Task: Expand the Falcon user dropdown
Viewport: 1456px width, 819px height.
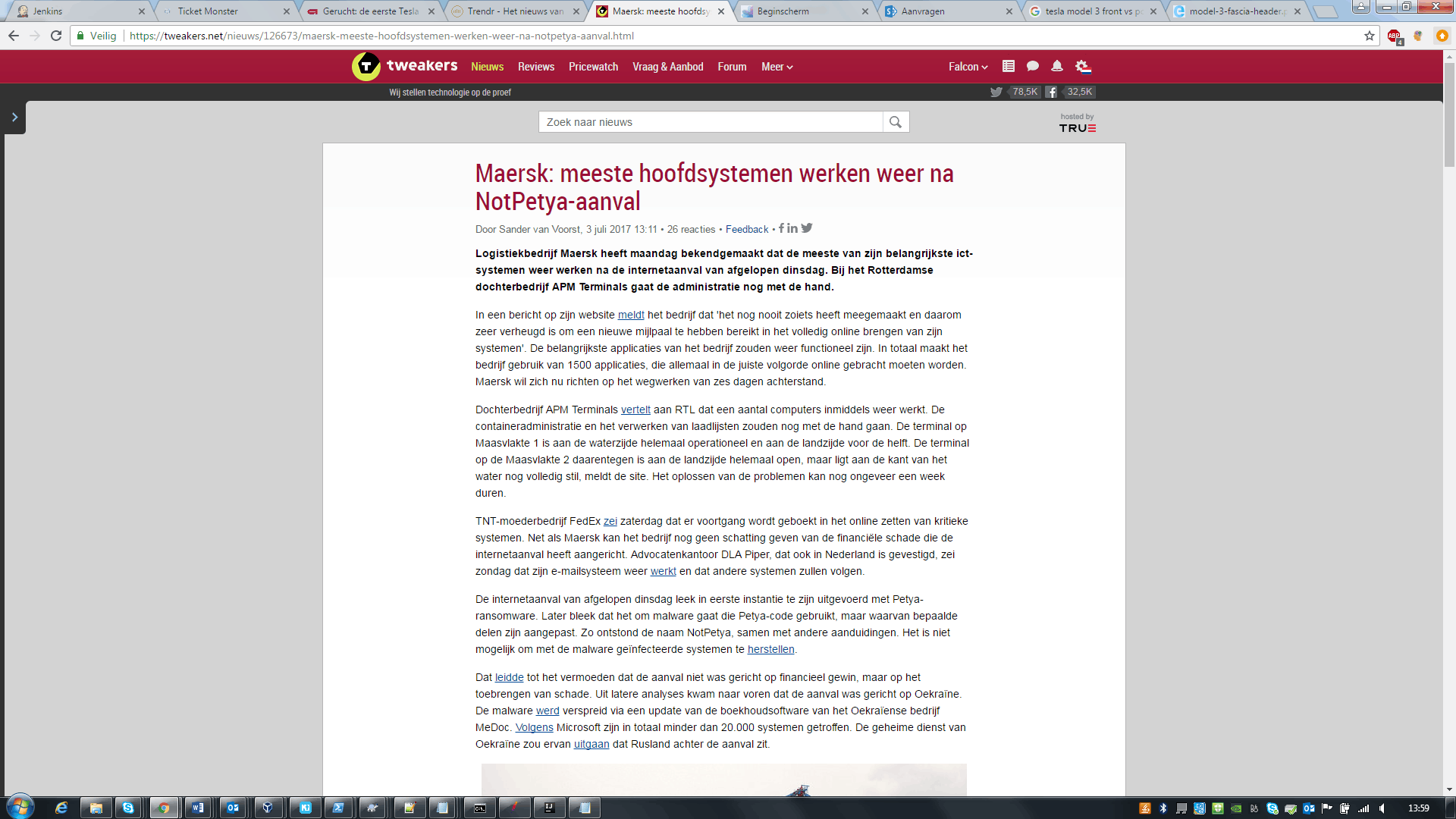Action: point(968,67)
